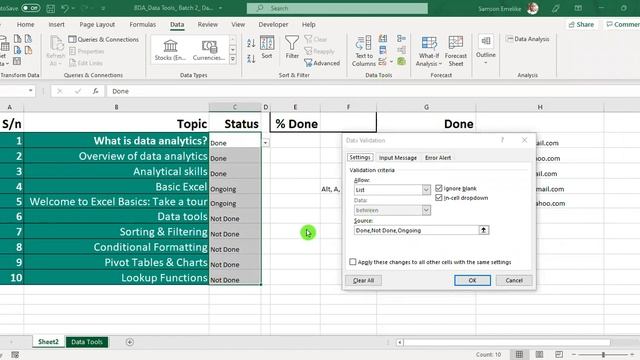Open the Data Analysis tool
This screenshot has height=360, width=640.
527,39
